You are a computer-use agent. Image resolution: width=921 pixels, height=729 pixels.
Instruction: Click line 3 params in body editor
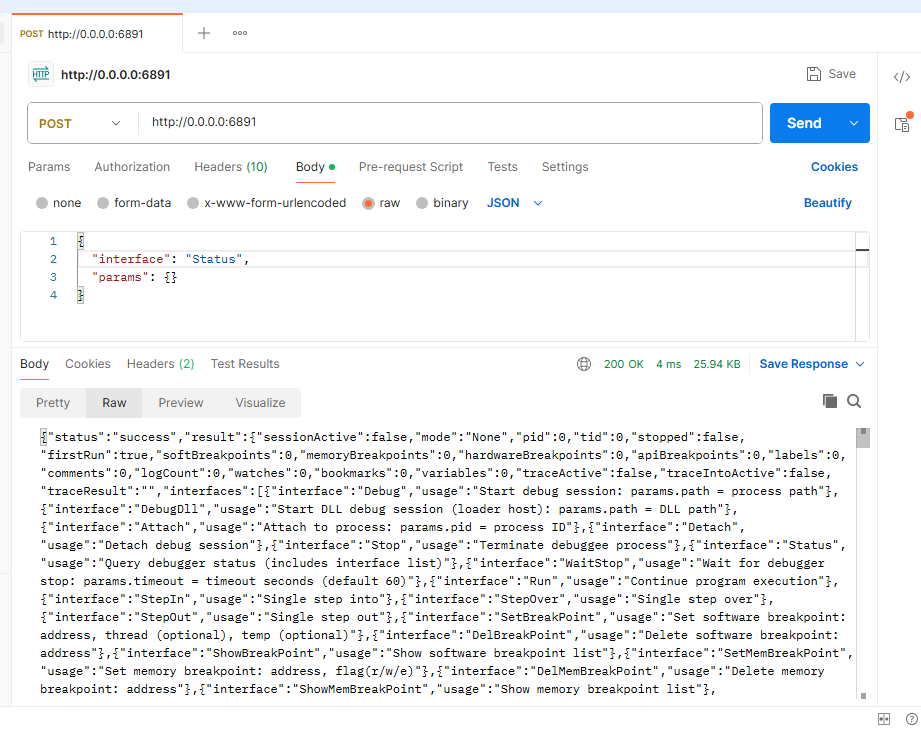click(135, 277)
